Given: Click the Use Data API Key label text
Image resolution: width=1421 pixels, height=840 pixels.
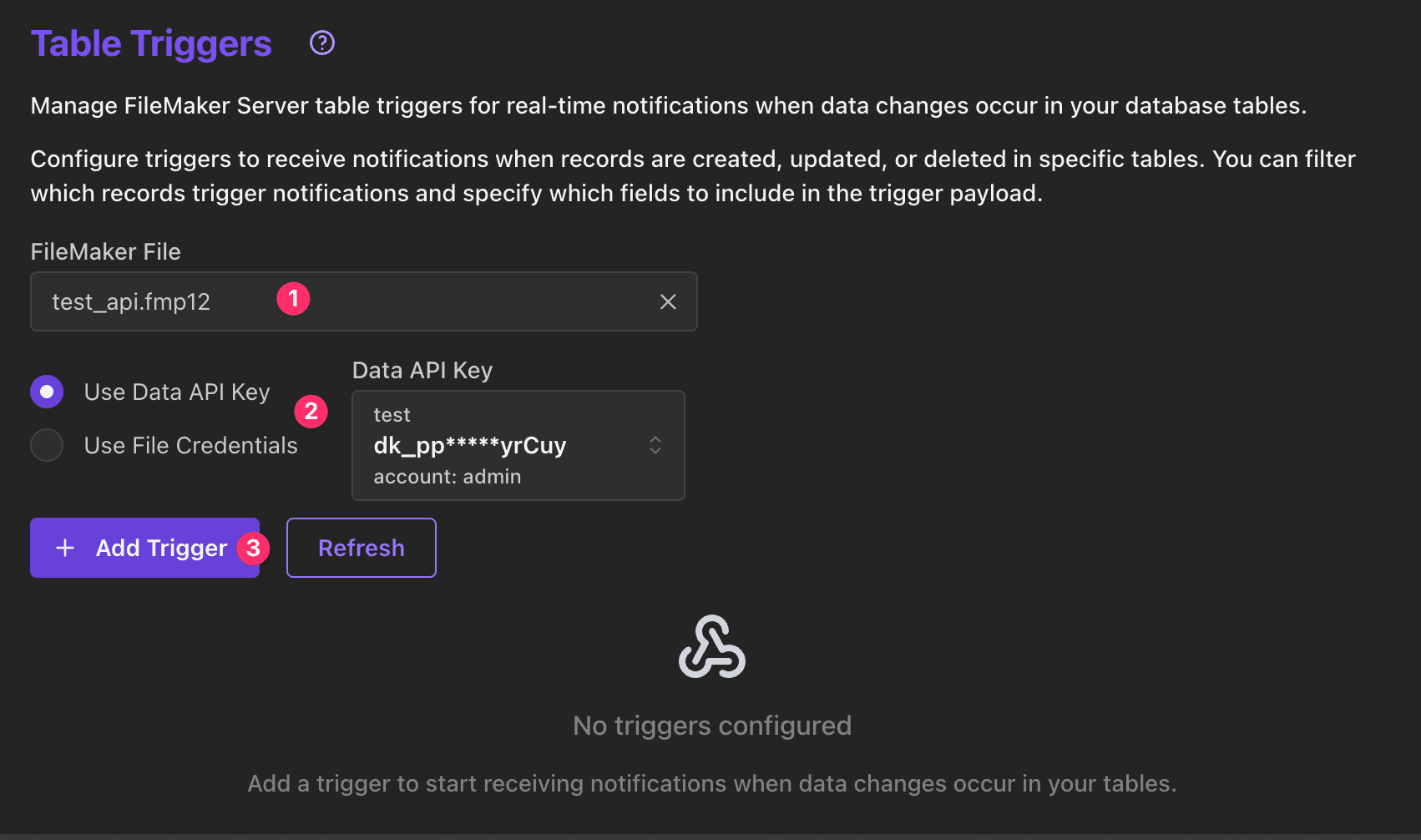Looking at the screenshot, I should 177,392.
